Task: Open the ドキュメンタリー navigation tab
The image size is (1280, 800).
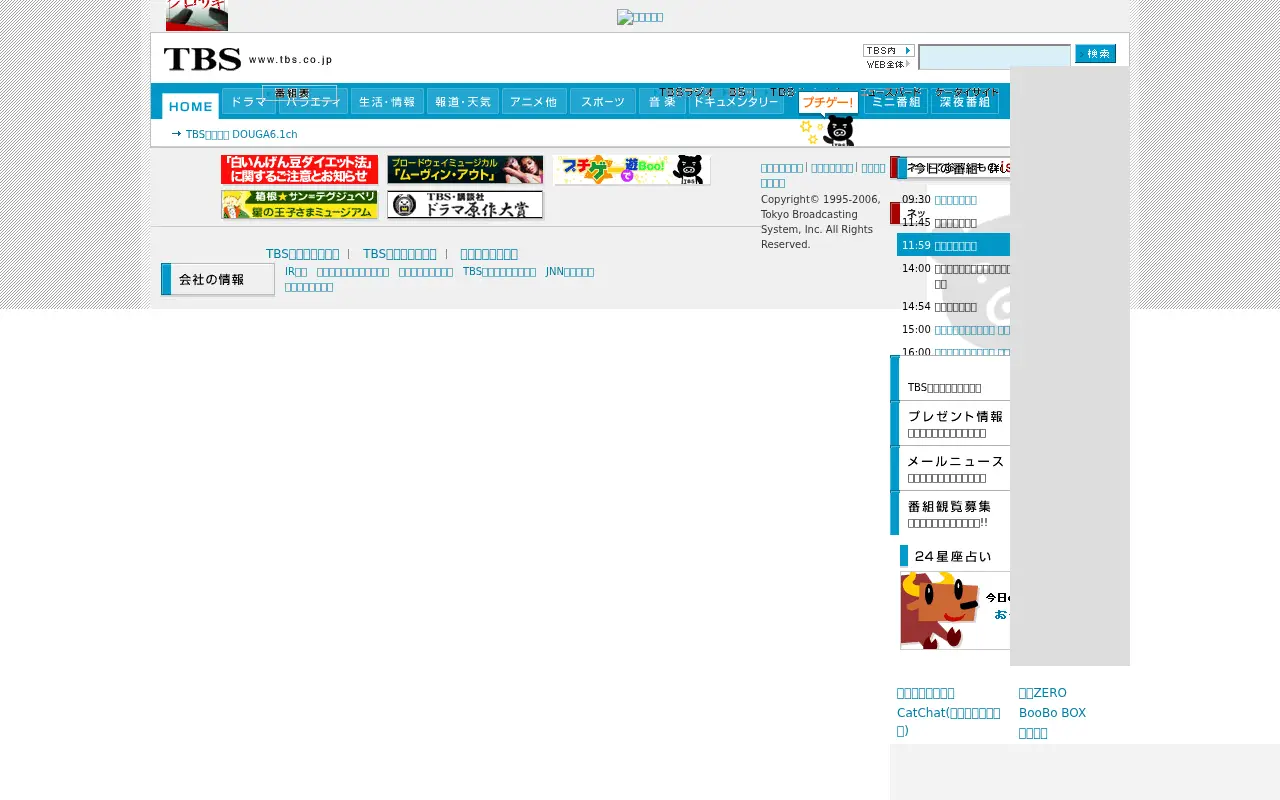Action: coord(736,101)
